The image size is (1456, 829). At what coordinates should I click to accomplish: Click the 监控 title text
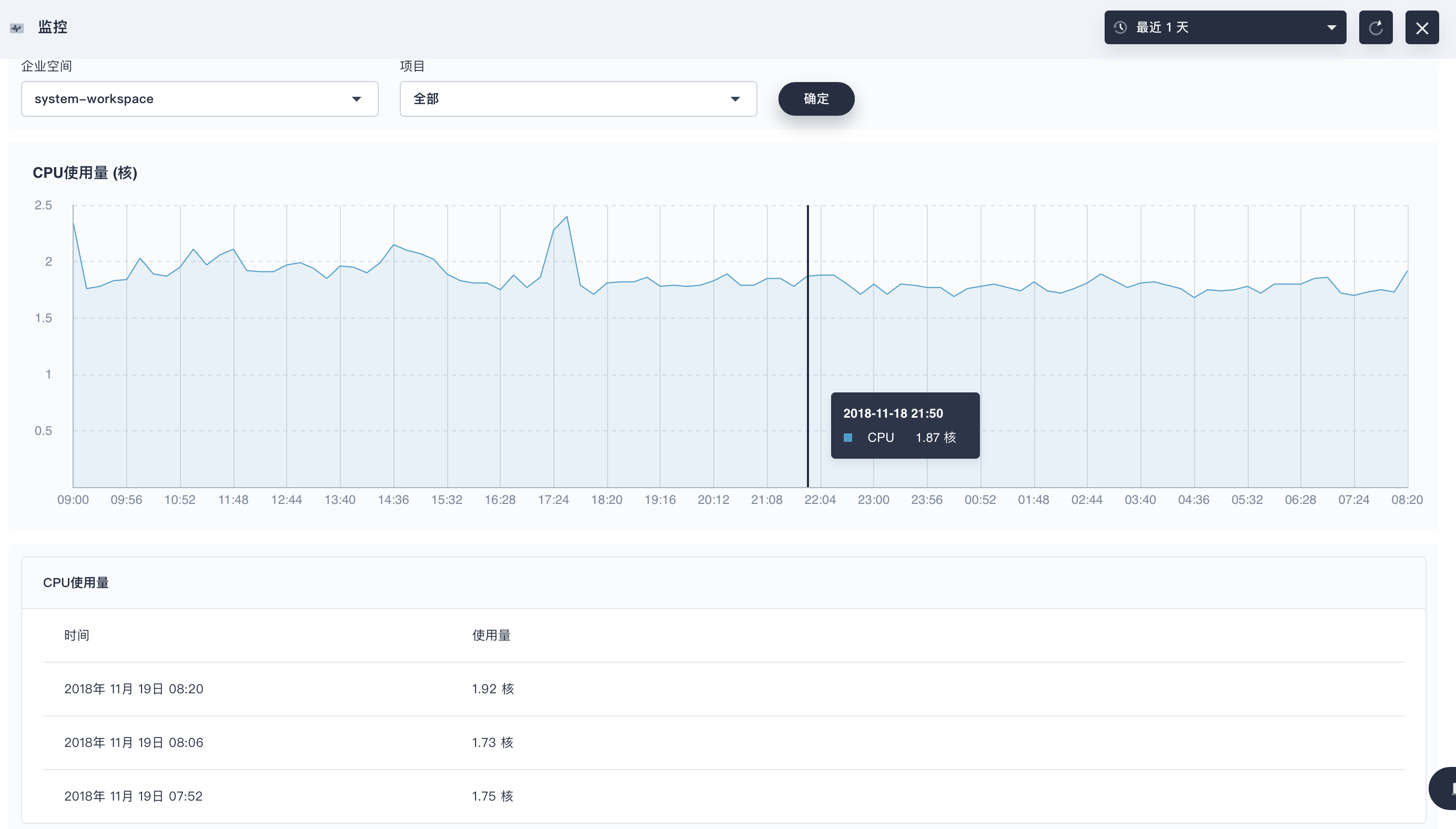point(53,27)
